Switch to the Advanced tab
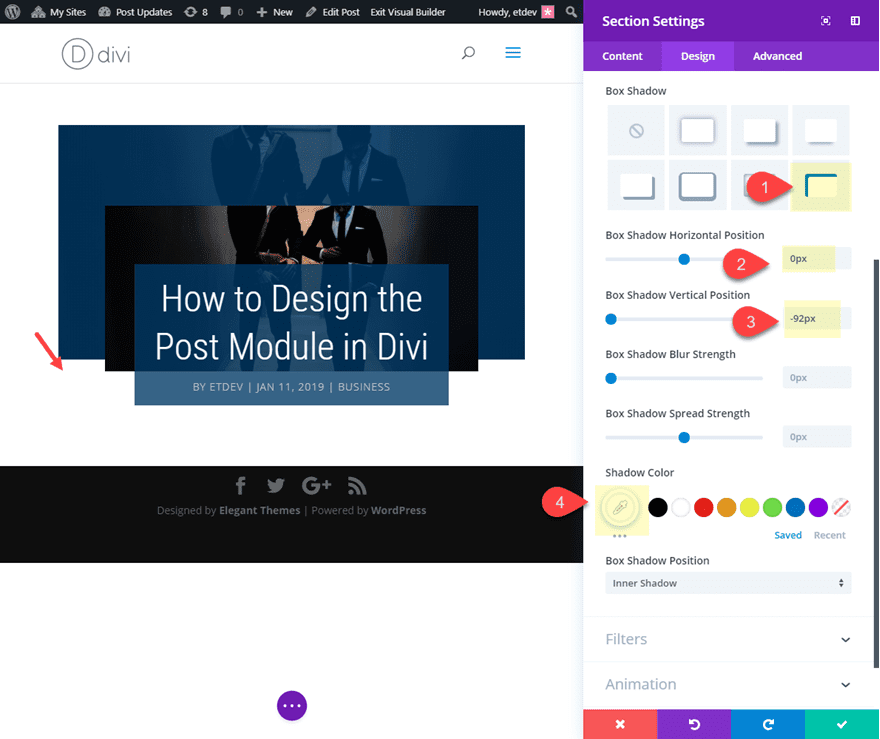Image resolution: width=880 pixels, height=739 pixels. tap(776, 56)
